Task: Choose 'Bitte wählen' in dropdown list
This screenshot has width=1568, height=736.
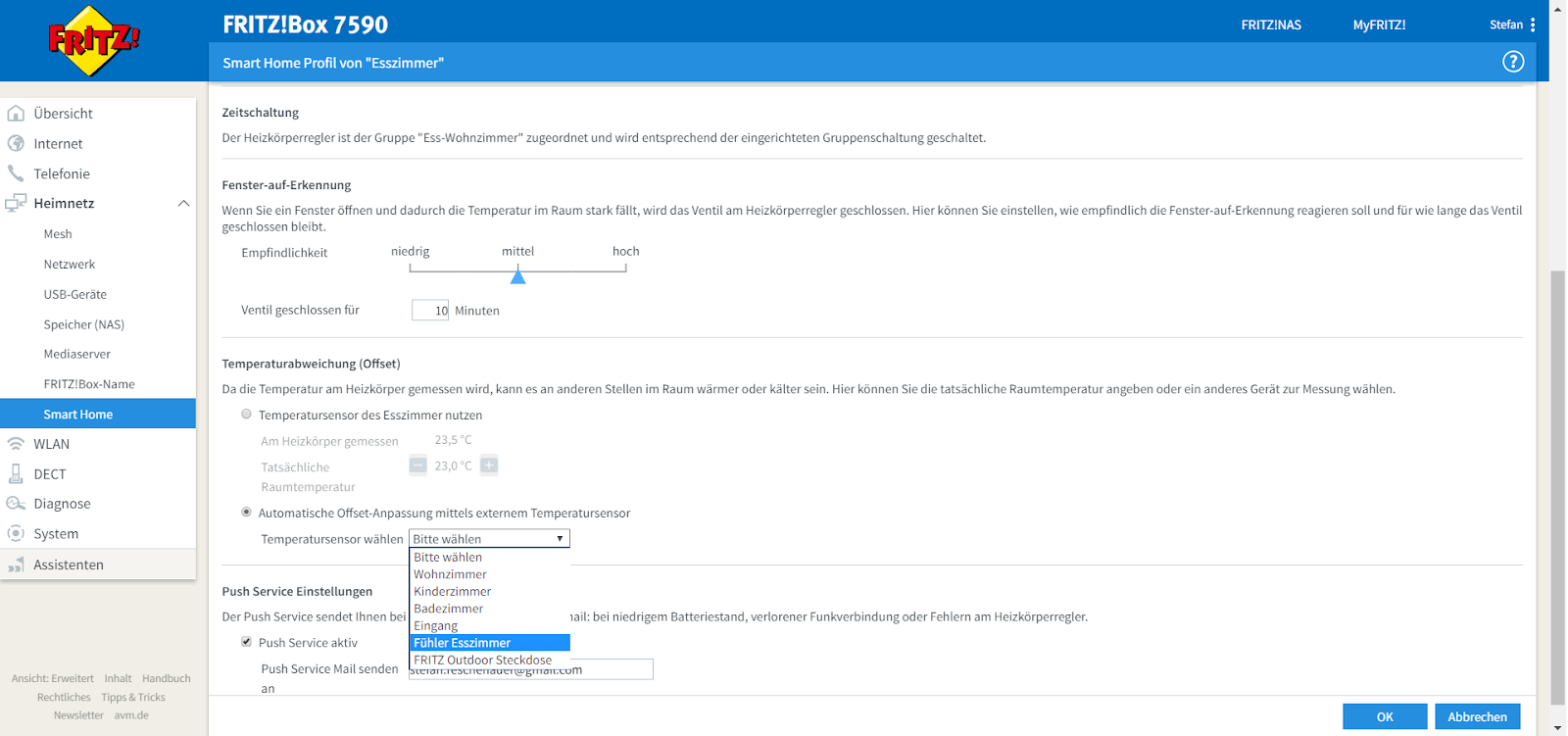Action: tap(489, 557)
